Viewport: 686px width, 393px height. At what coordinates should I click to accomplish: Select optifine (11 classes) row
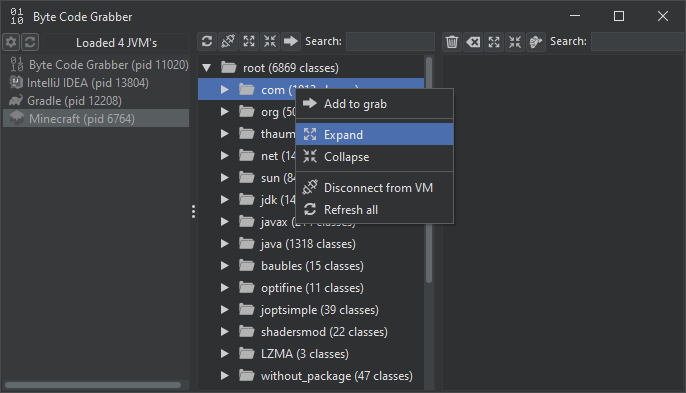(x=311, y=288)
